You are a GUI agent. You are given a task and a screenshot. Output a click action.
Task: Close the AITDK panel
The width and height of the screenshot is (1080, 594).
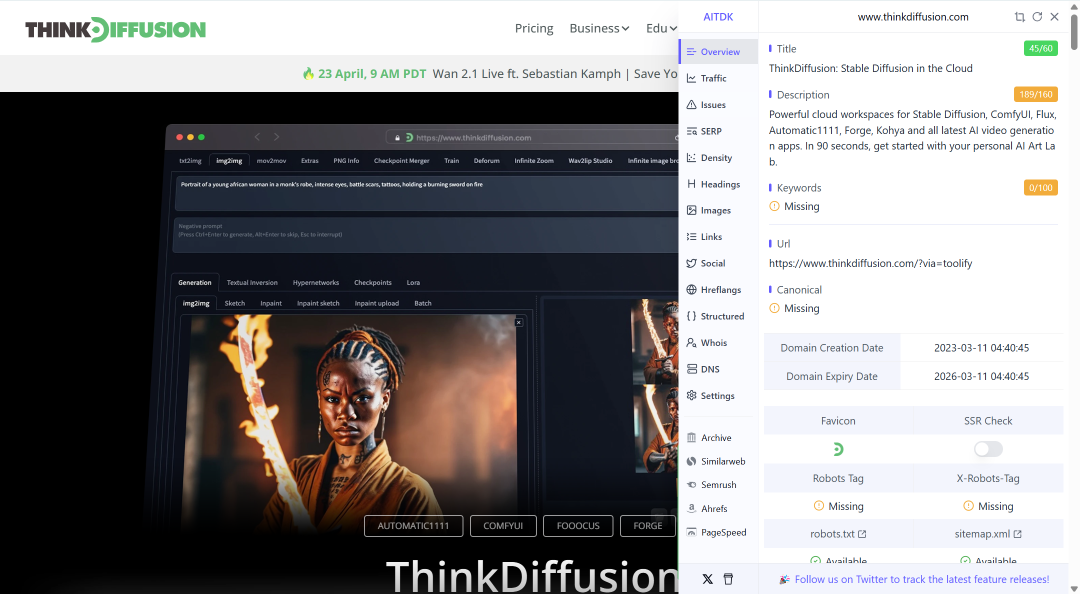(1055, 17)
